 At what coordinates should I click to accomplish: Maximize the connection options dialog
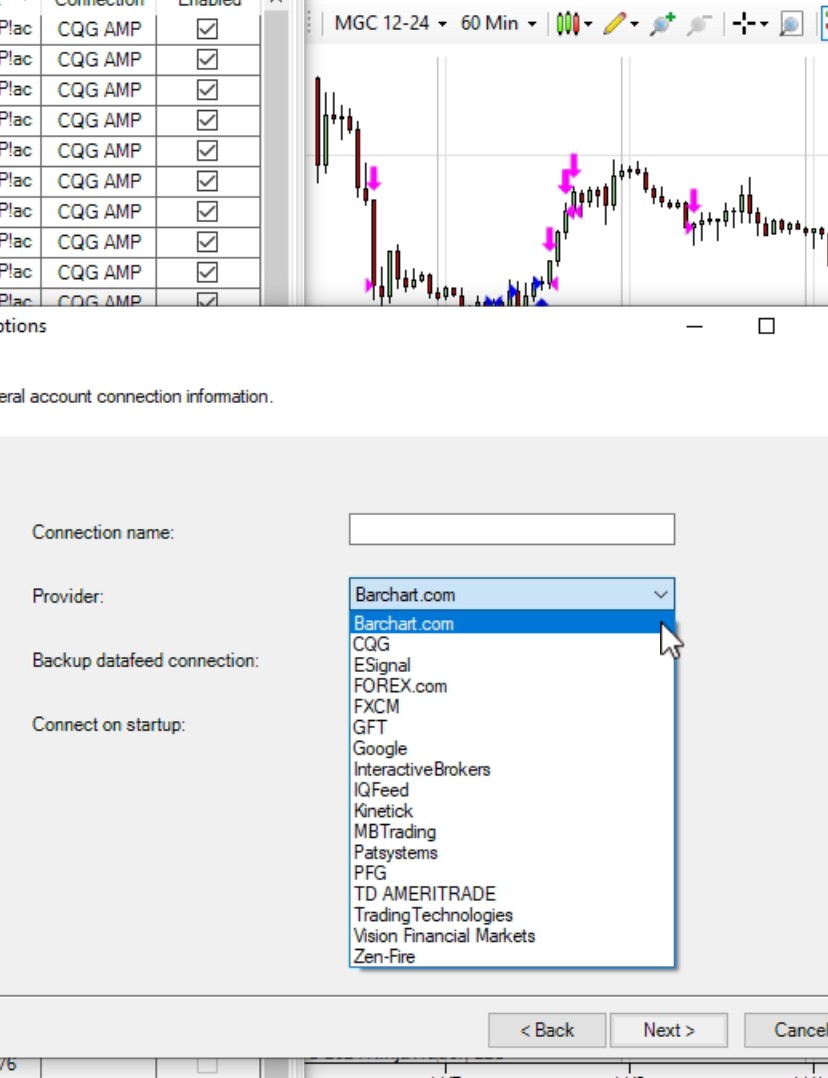pos(766,326)
